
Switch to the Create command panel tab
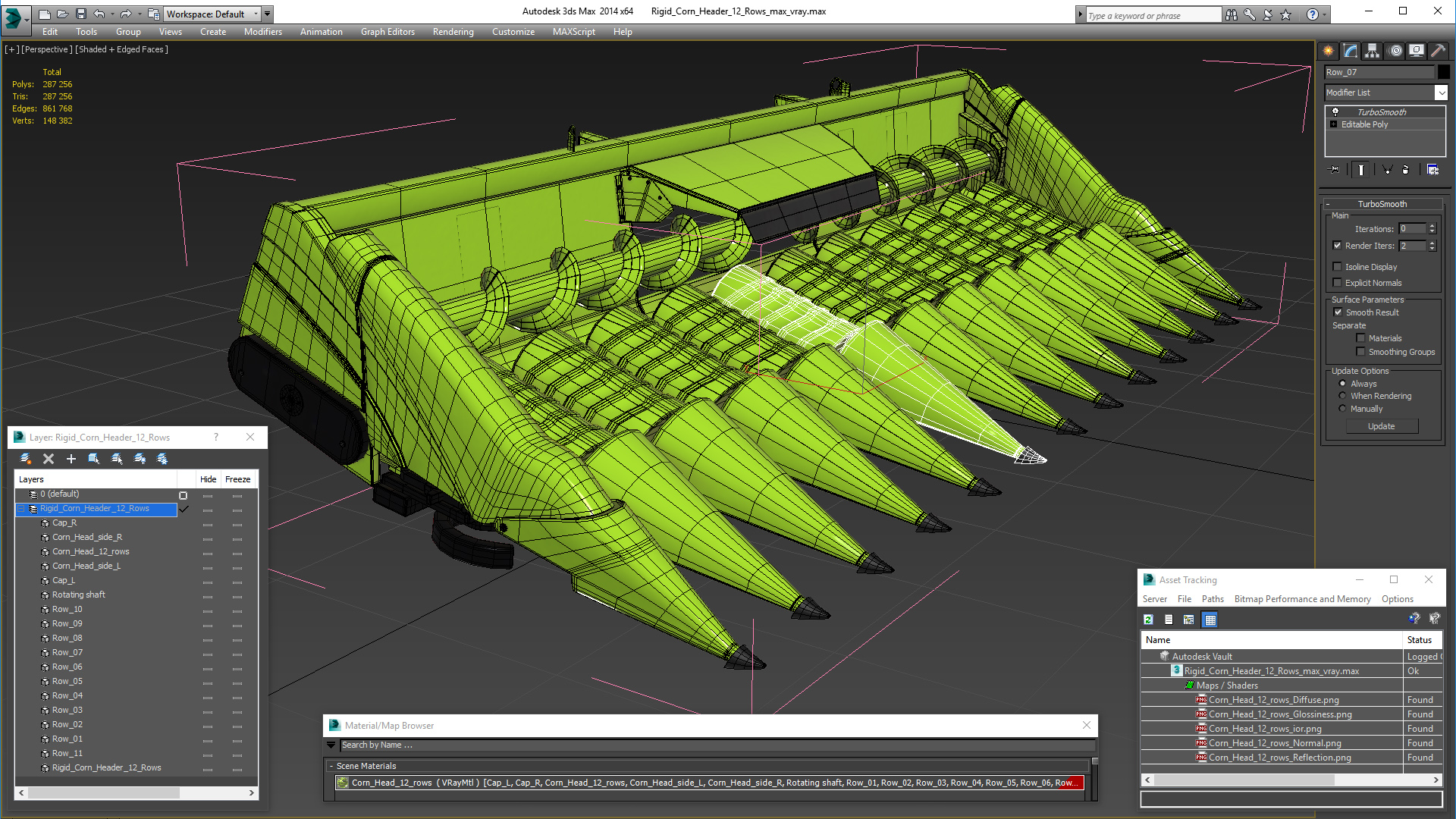pos(1329,51)
